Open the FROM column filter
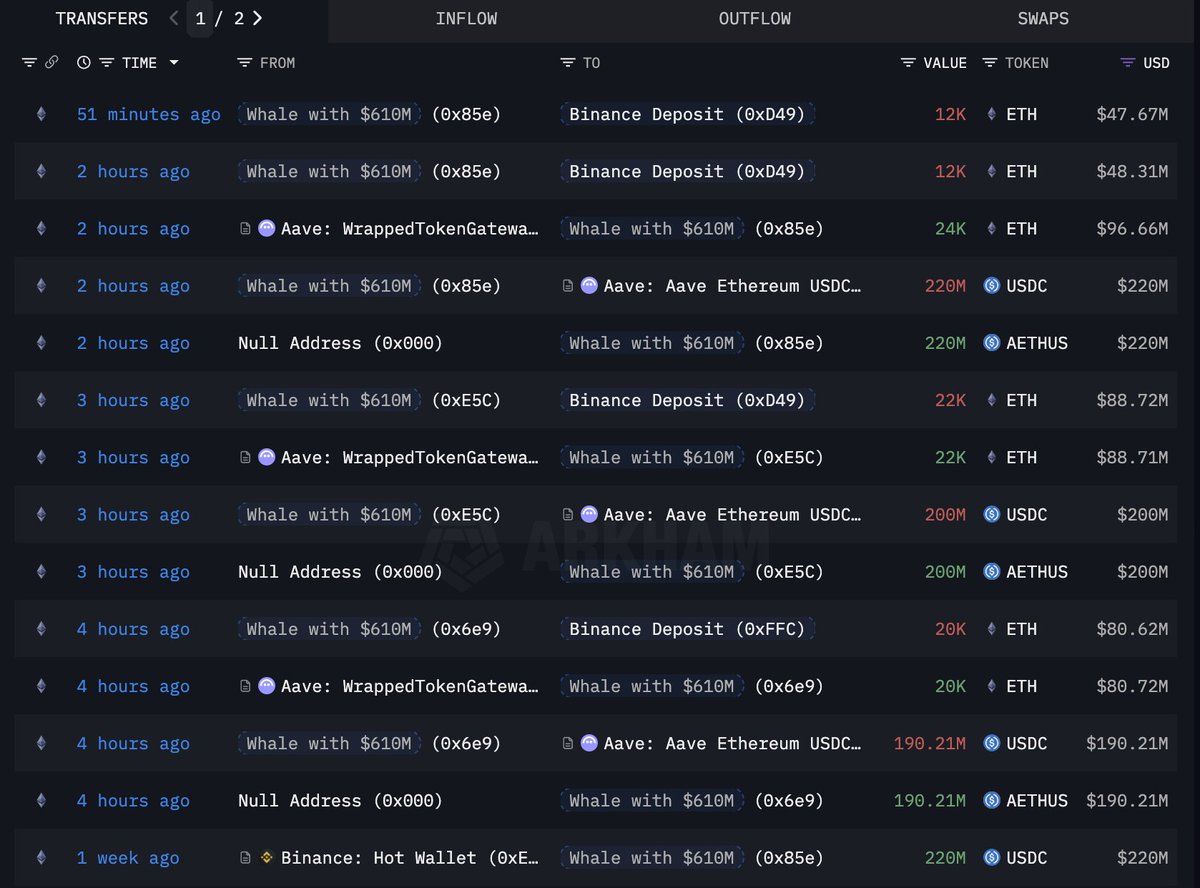 pyautogui.click(x=245, y=62)
